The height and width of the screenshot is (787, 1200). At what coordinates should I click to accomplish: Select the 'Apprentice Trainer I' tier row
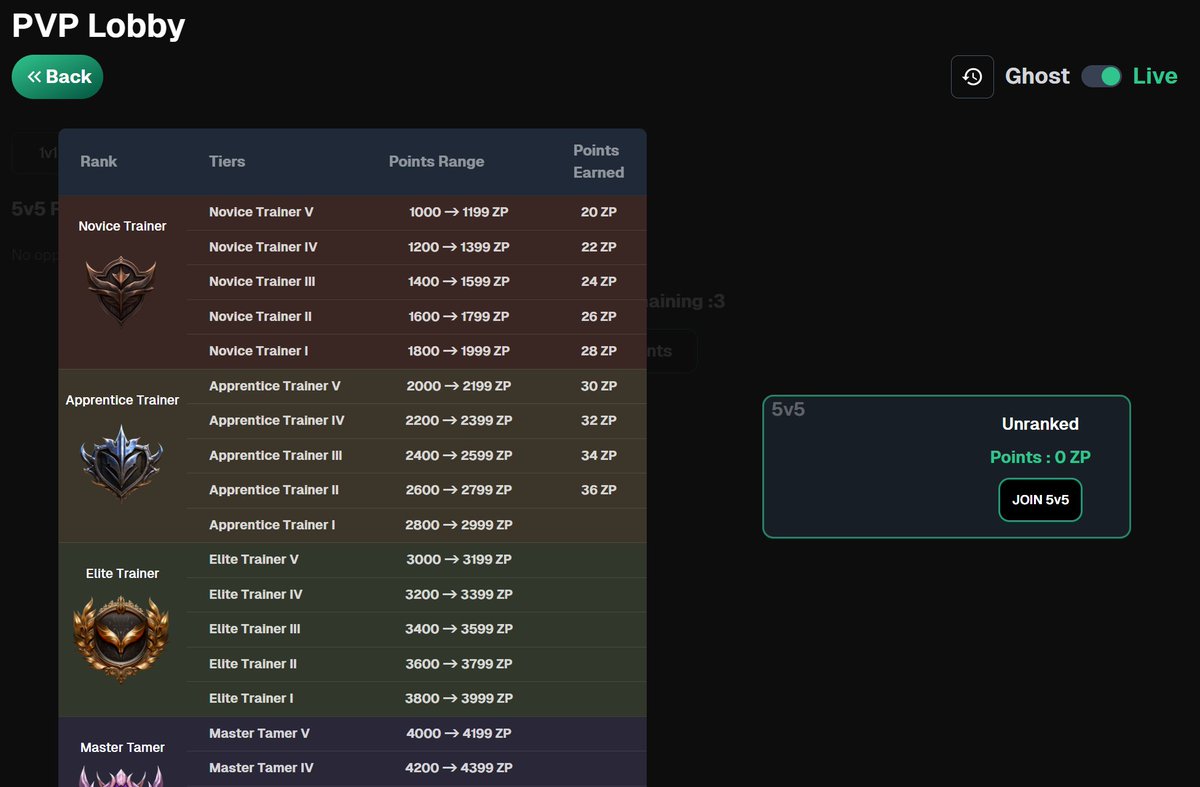click(417, 525)
